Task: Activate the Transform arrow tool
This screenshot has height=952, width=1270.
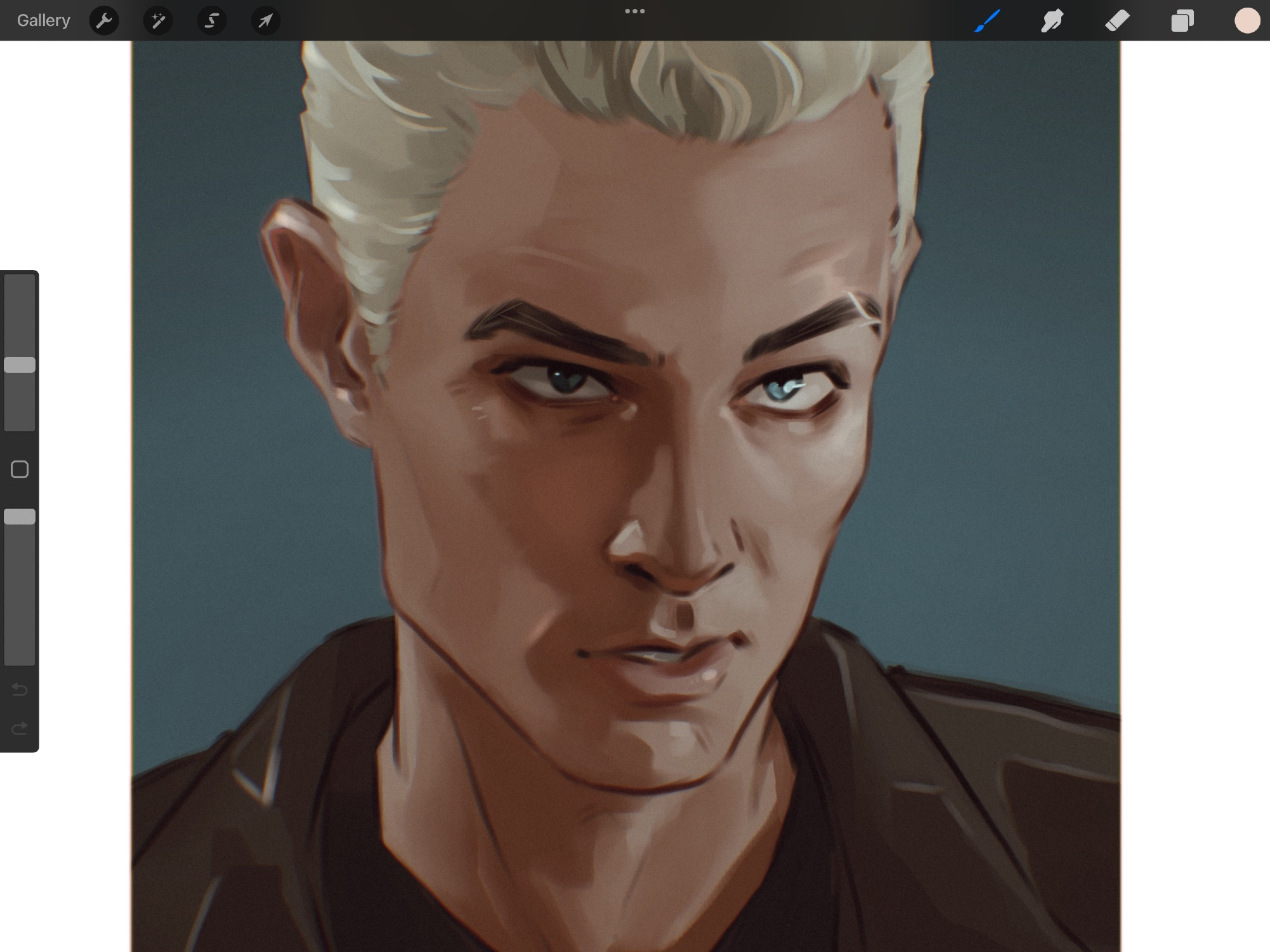Action: (x=265, y=20)
